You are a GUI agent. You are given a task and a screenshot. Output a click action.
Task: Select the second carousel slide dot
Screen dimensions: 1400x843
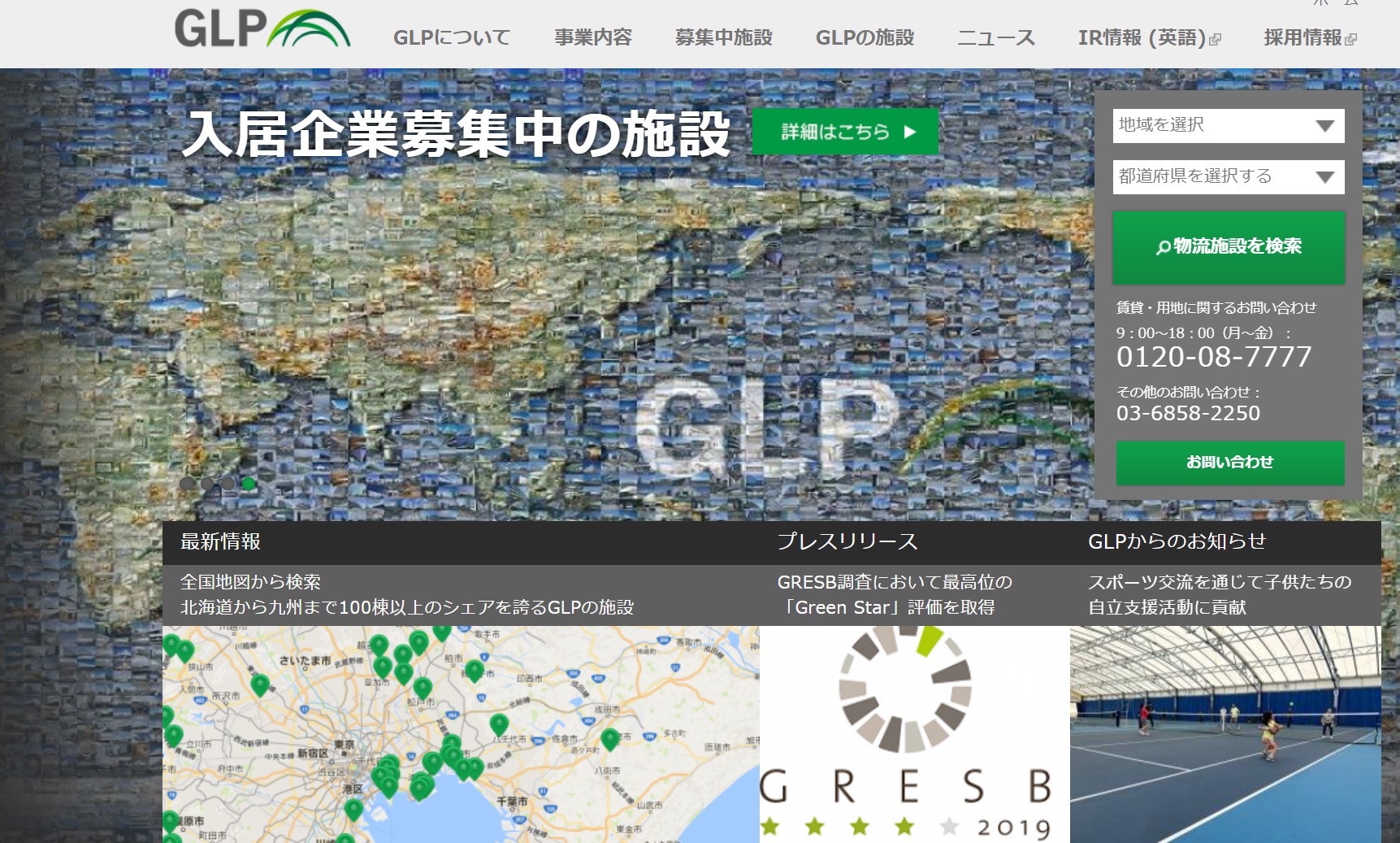[x=208, y=484]
